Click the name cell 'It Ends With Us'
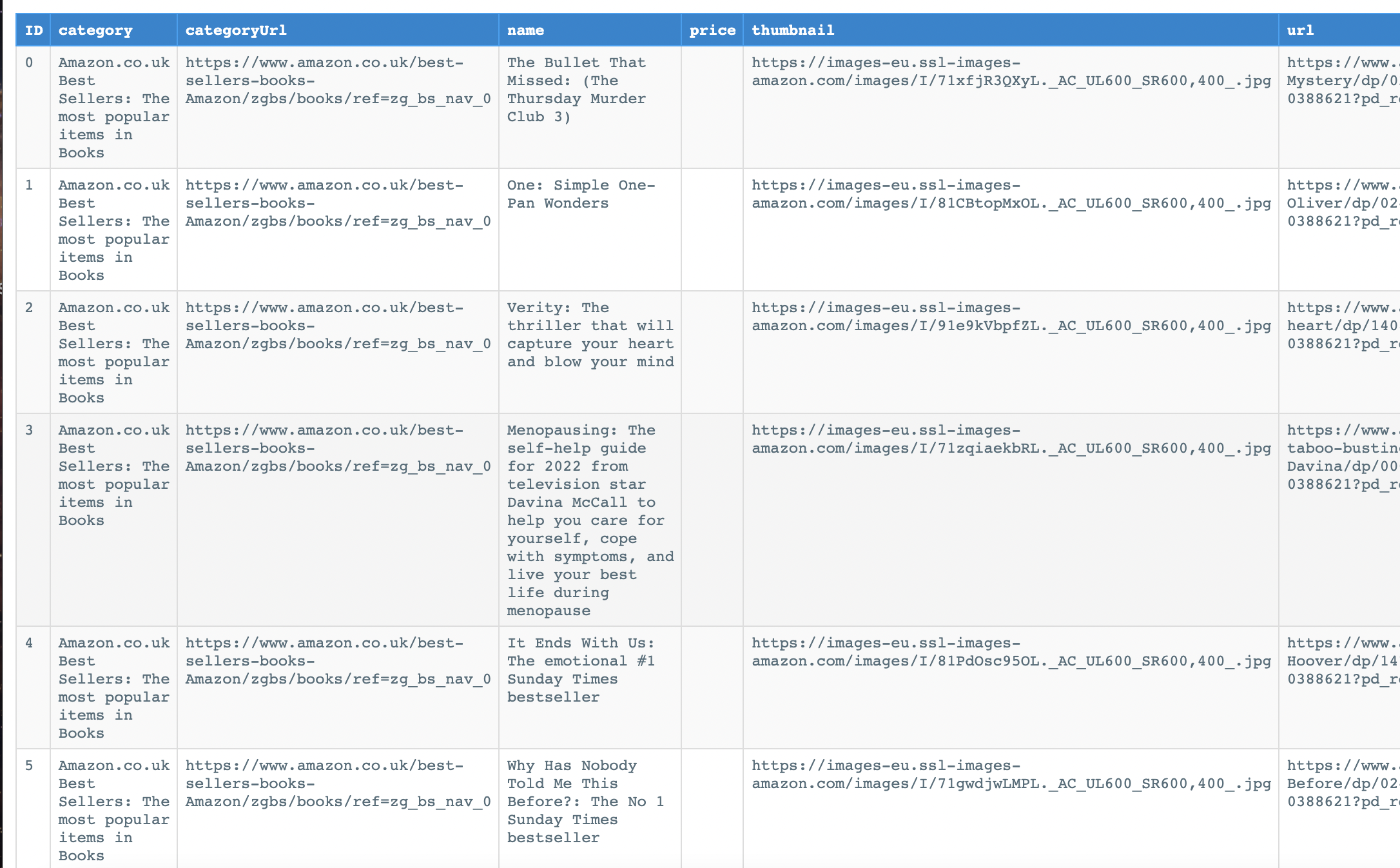The width and height of the screenshot is (1400, 868). (590, 687)
